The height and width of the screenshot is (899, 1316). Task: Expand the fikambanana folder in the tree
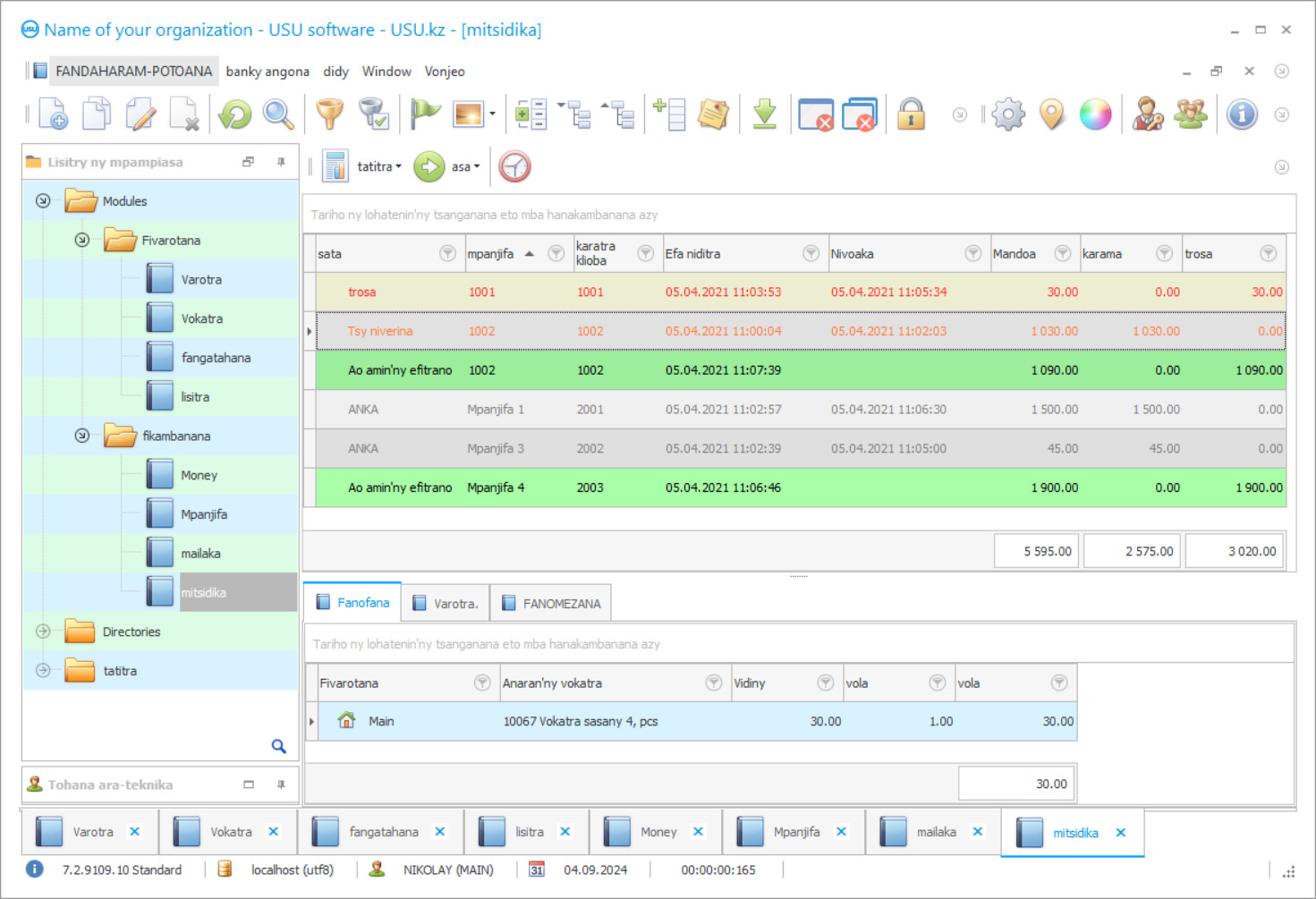coord(81,436)
